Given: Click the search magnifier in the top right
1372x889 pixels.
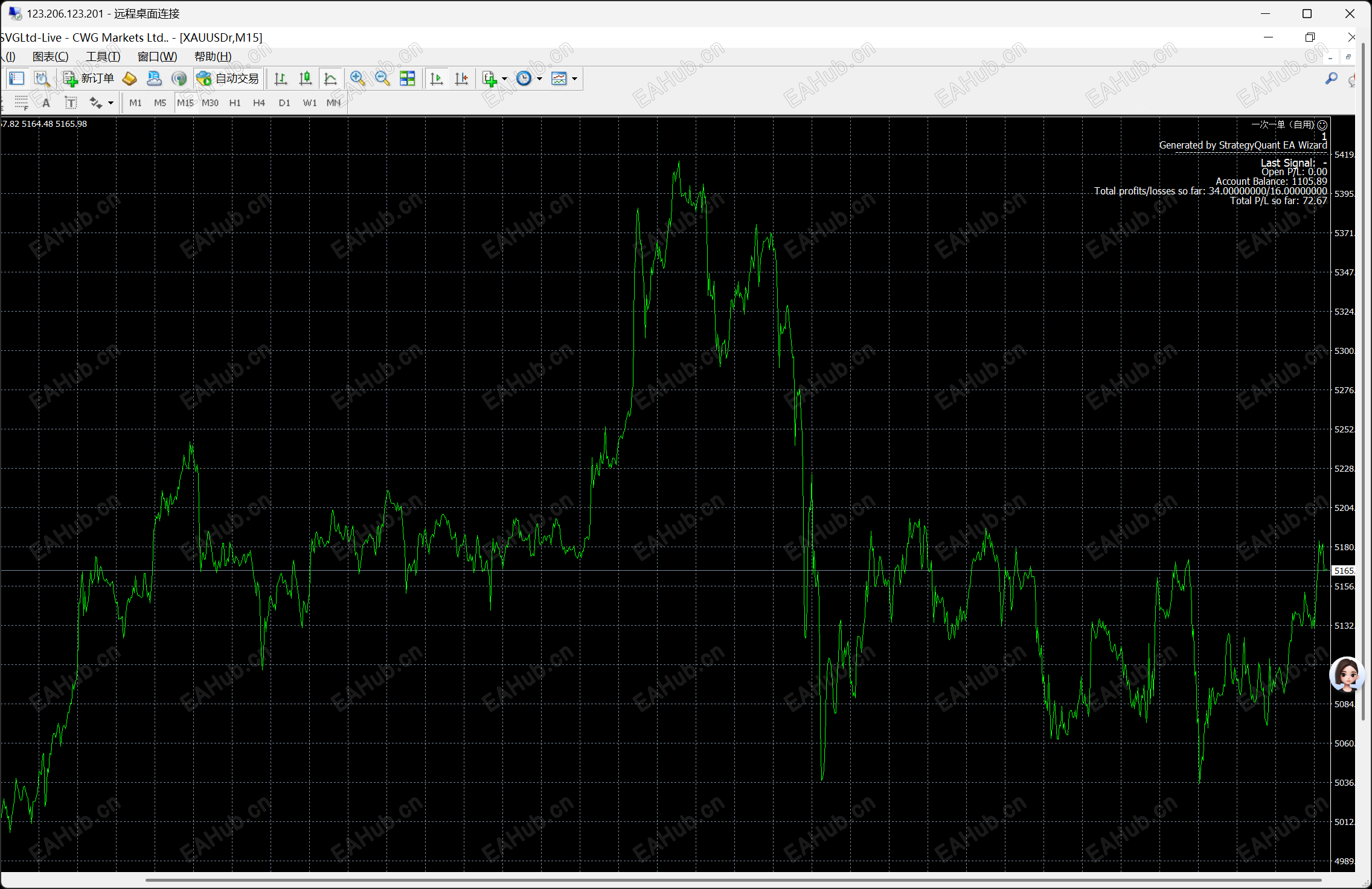Looking at the screenshot, I should 1332,79.
